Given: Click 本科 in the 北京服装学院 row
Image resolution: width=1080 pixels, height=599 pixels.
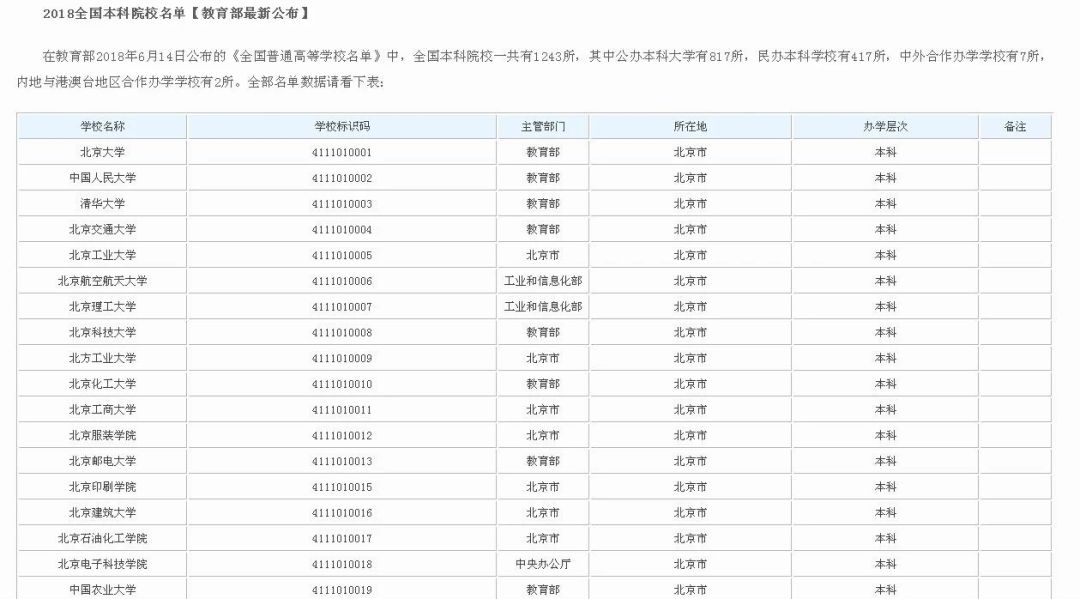Looking at the screenshot, I should point(885,435).
